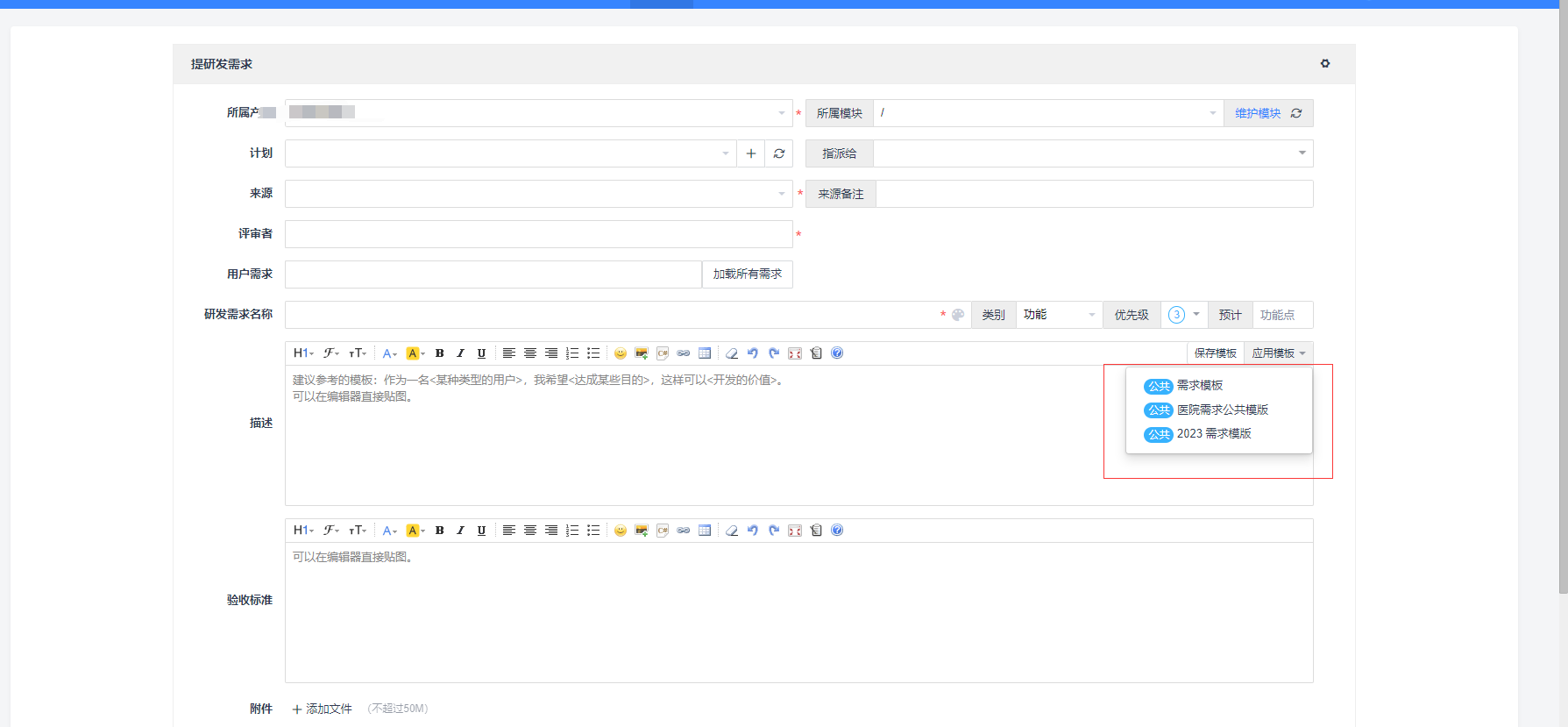
Task: Toggle bold in the 描述 editor
Action: click(x=439, y=353)
